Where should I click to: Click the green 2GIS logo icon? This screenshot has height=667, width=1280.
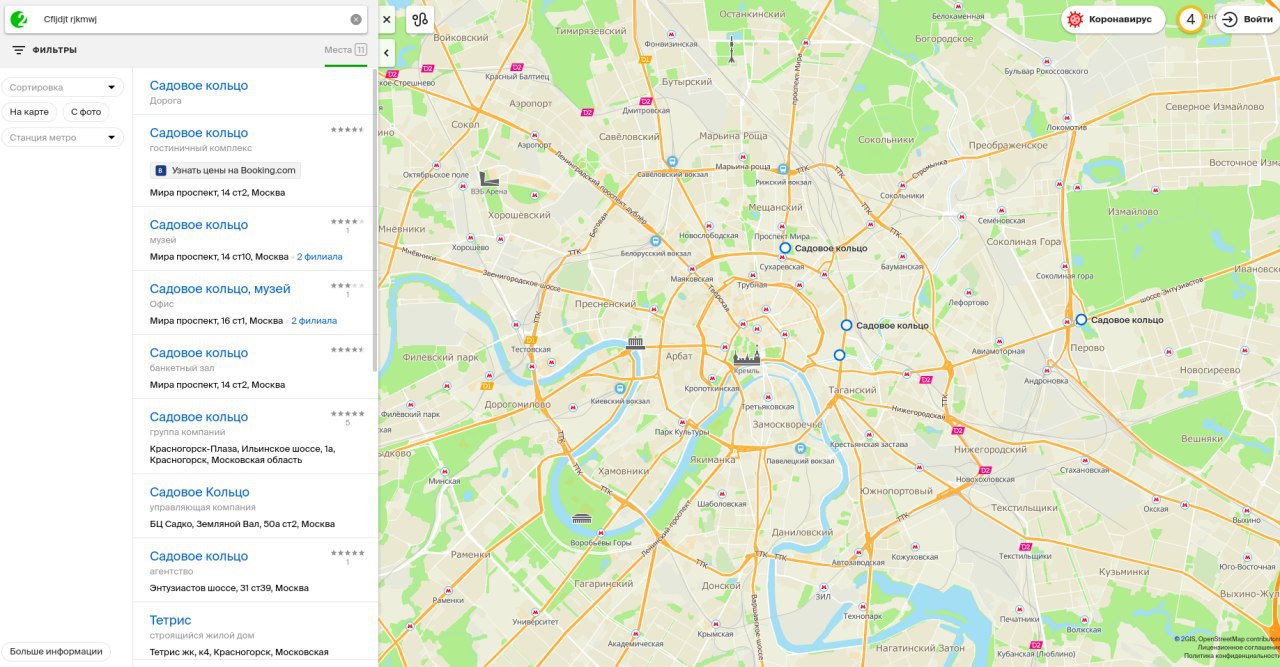point(18,19)
